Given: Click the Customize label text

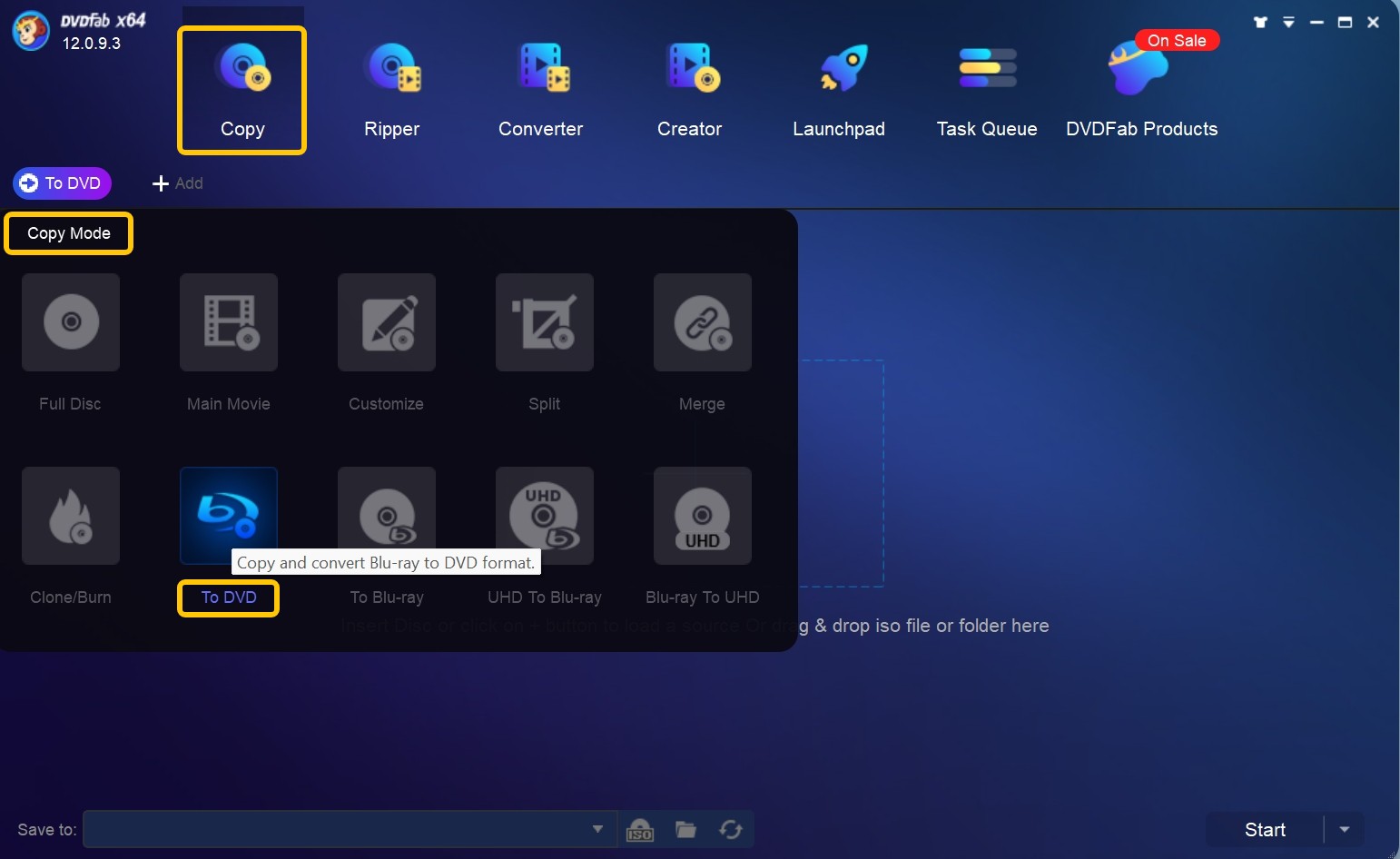Looking at the screenshot, I should tap(387, 404).
